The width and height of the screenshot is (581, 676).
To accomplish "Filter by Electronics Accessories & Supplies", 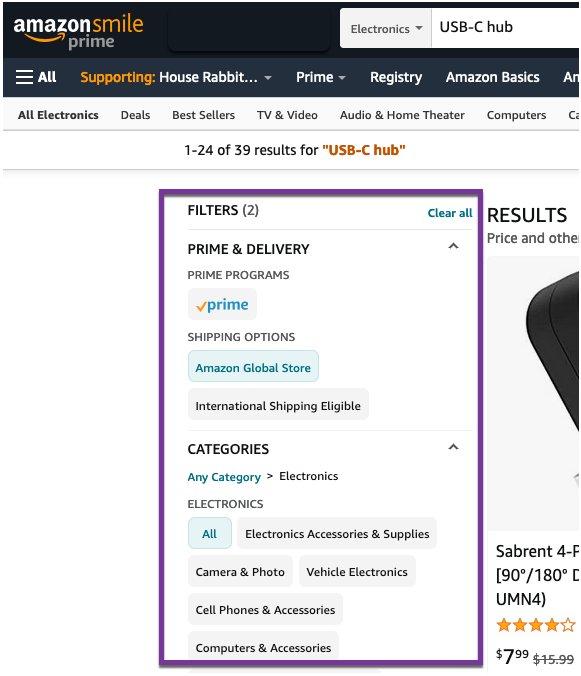I will [337, 533].
